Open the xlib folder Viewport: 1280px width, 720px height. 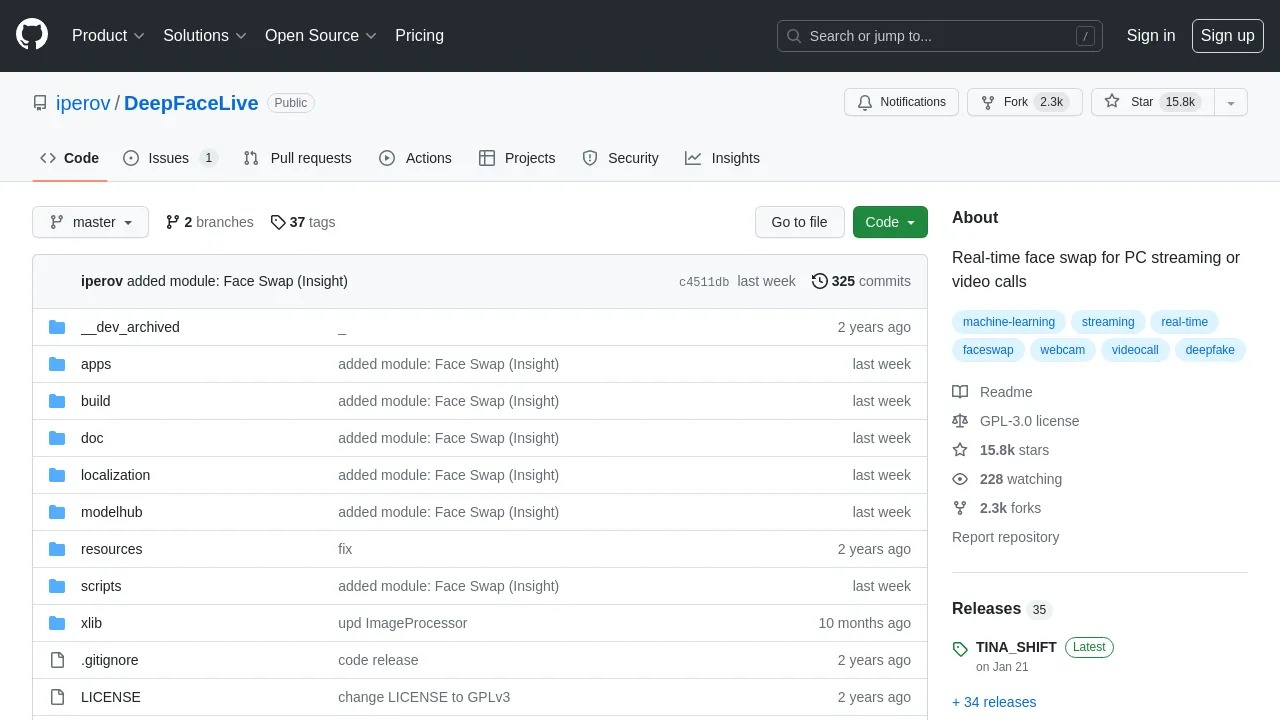click(x=91, y=623)
